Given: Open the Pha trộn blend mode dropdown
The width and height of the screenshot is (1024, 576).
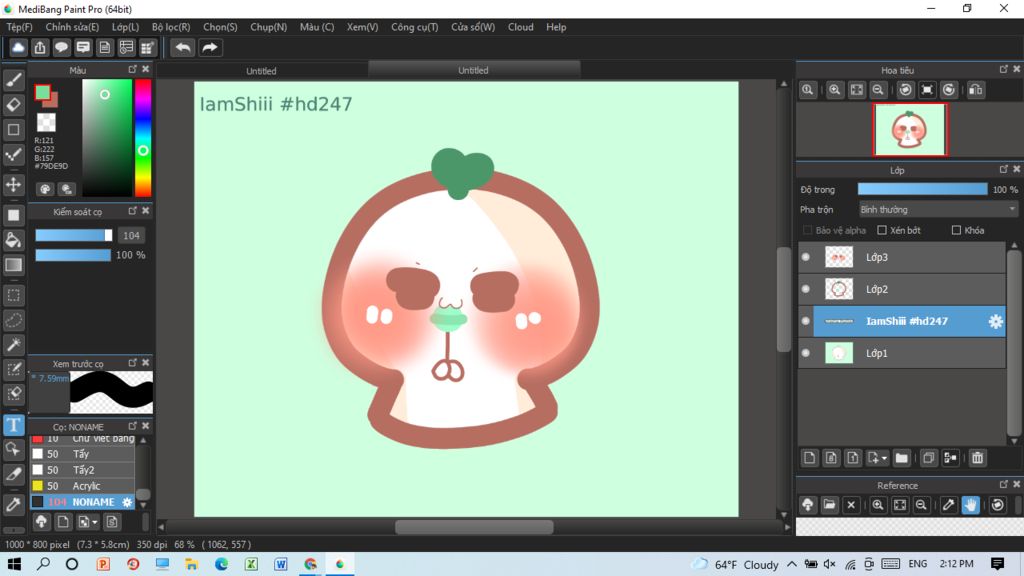Looking at the screenshot, I should tap(938, 210).
